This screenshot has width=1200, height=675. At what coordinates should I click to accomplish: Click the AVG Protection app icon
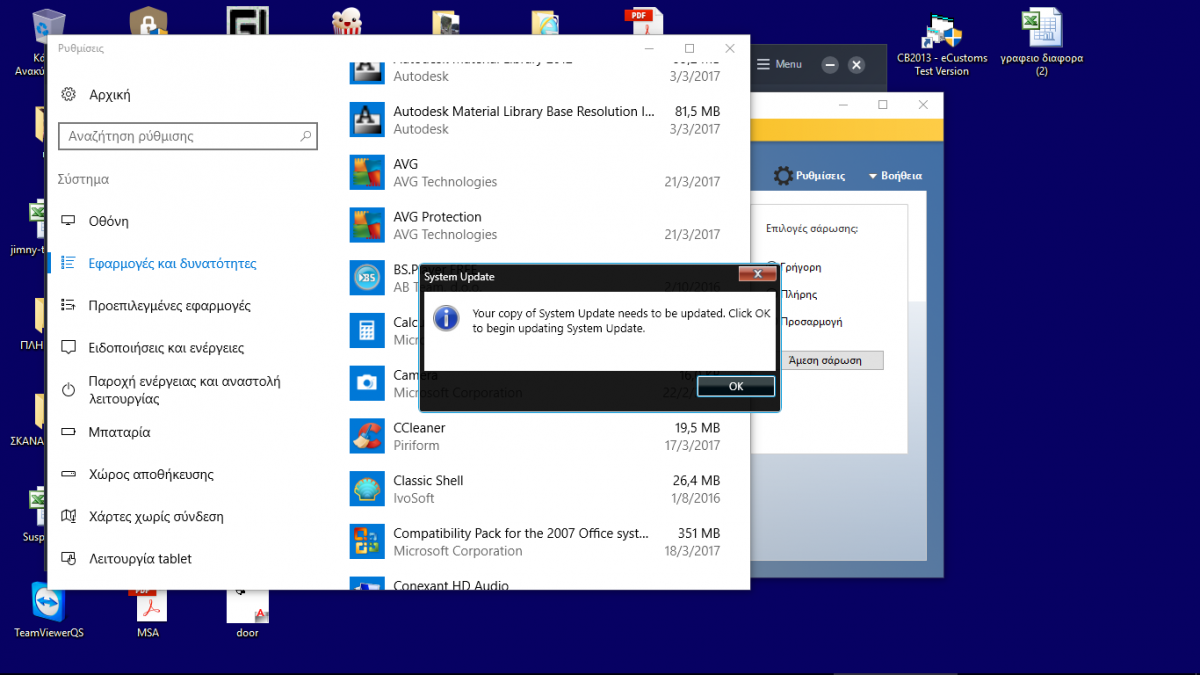tap(367, 225)
